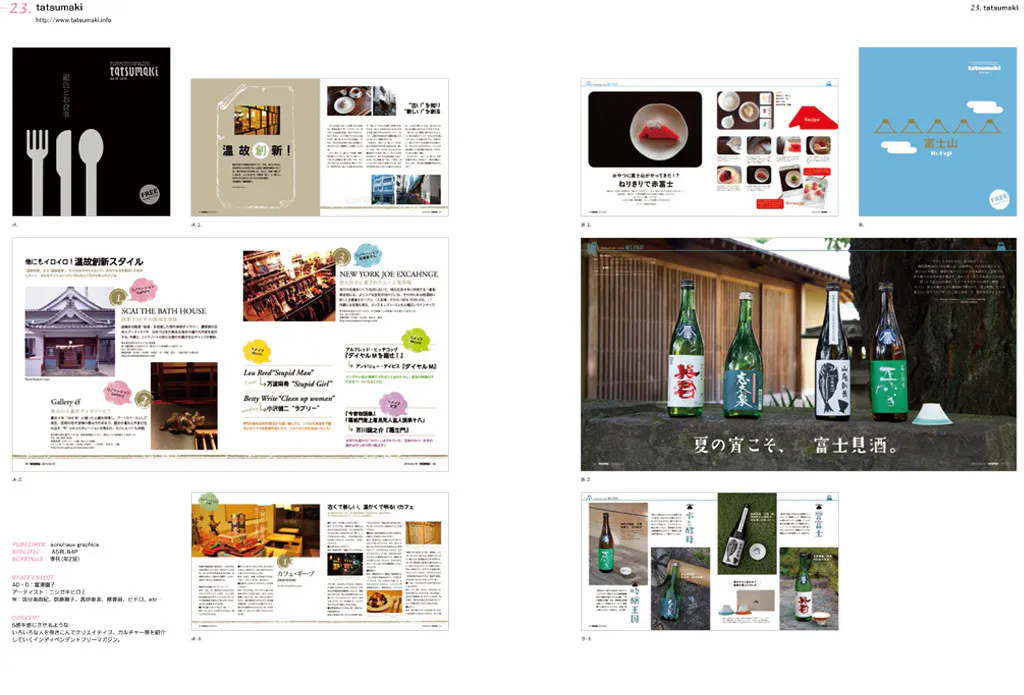This screenshot has width=1024, height=695.
Task: Click the pink PUBLISHER label
Action: (29, 544)
